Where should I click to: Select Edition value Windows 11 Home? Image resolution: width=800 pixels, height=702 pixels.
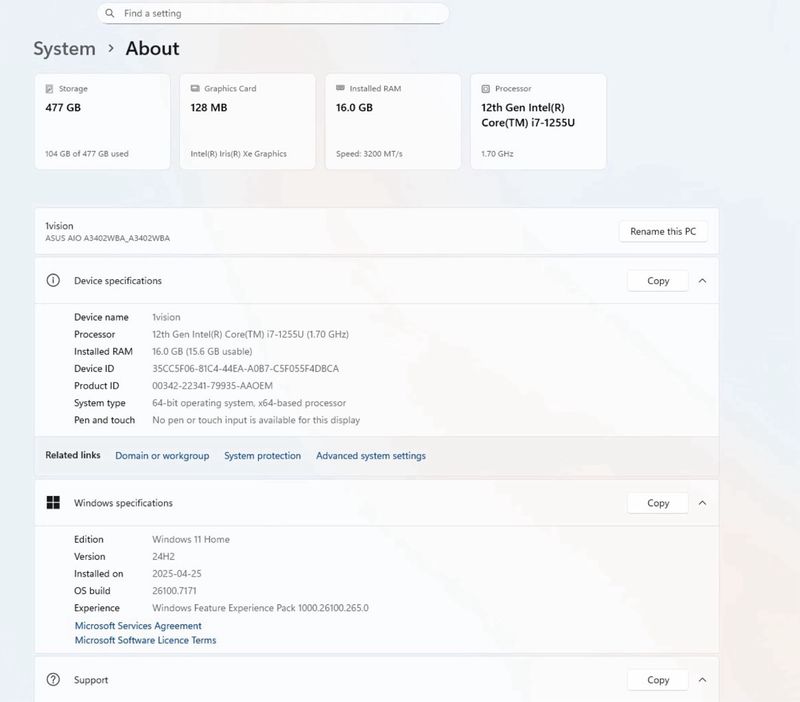(191, 539)
